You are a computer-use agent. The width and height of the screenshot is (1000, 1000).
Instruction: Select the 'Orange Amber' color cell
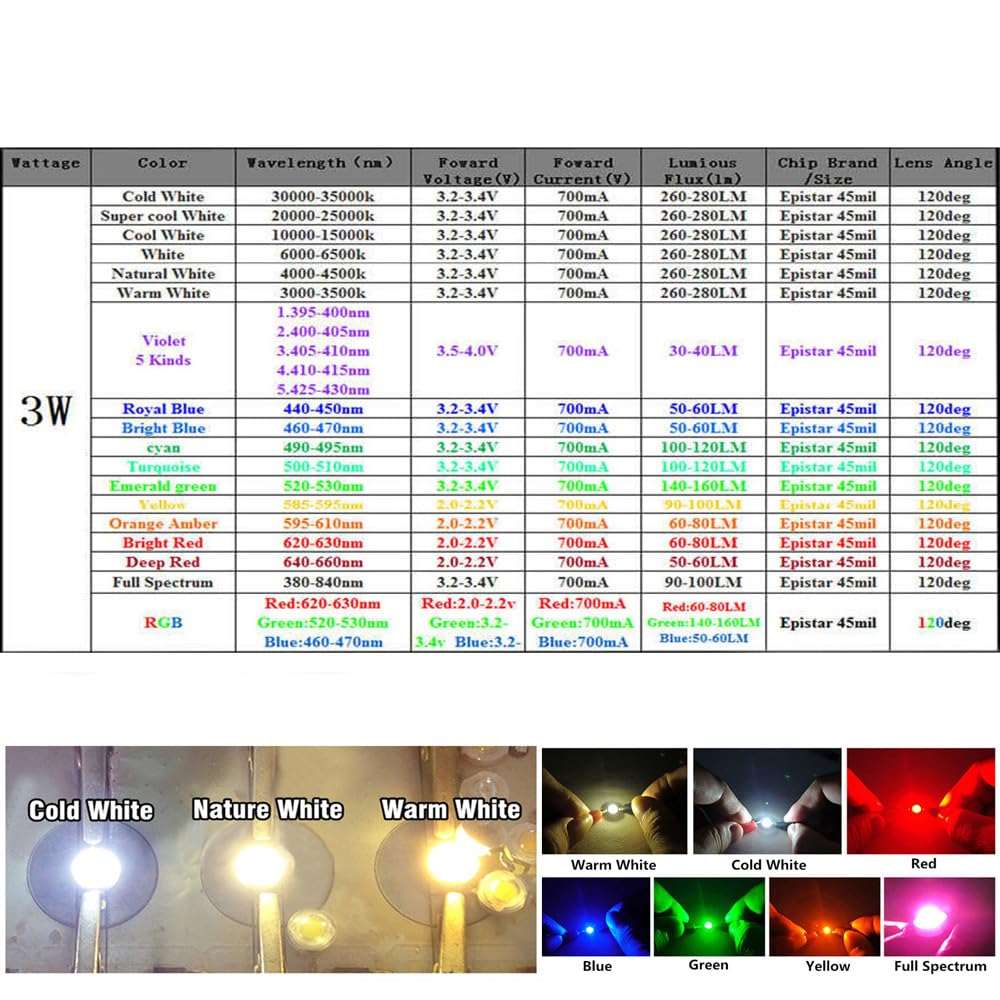(163, 524)
